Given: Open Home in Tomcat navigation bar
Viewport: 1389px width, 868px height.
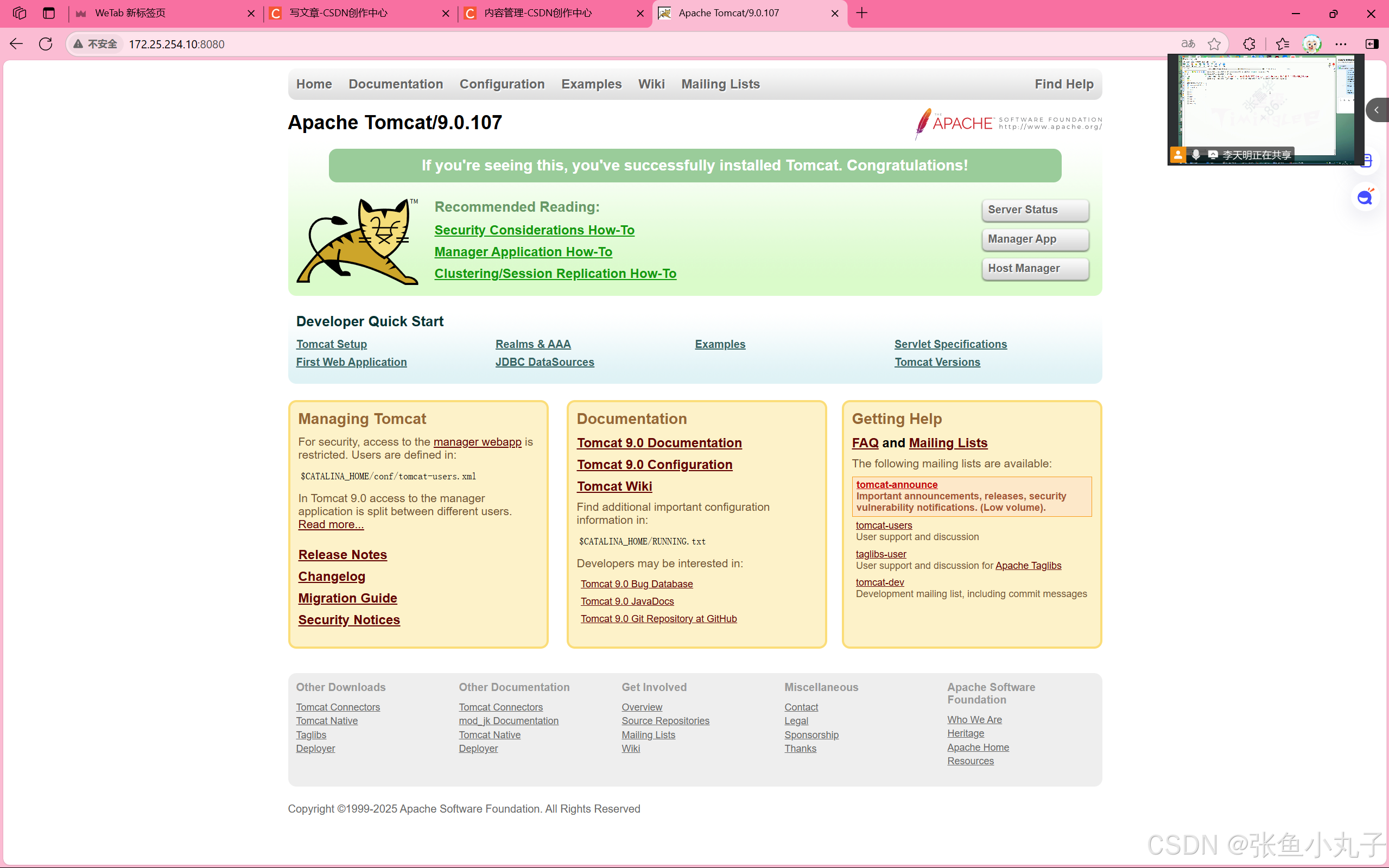Looking at the screenshot, I should tap(314, 84).
